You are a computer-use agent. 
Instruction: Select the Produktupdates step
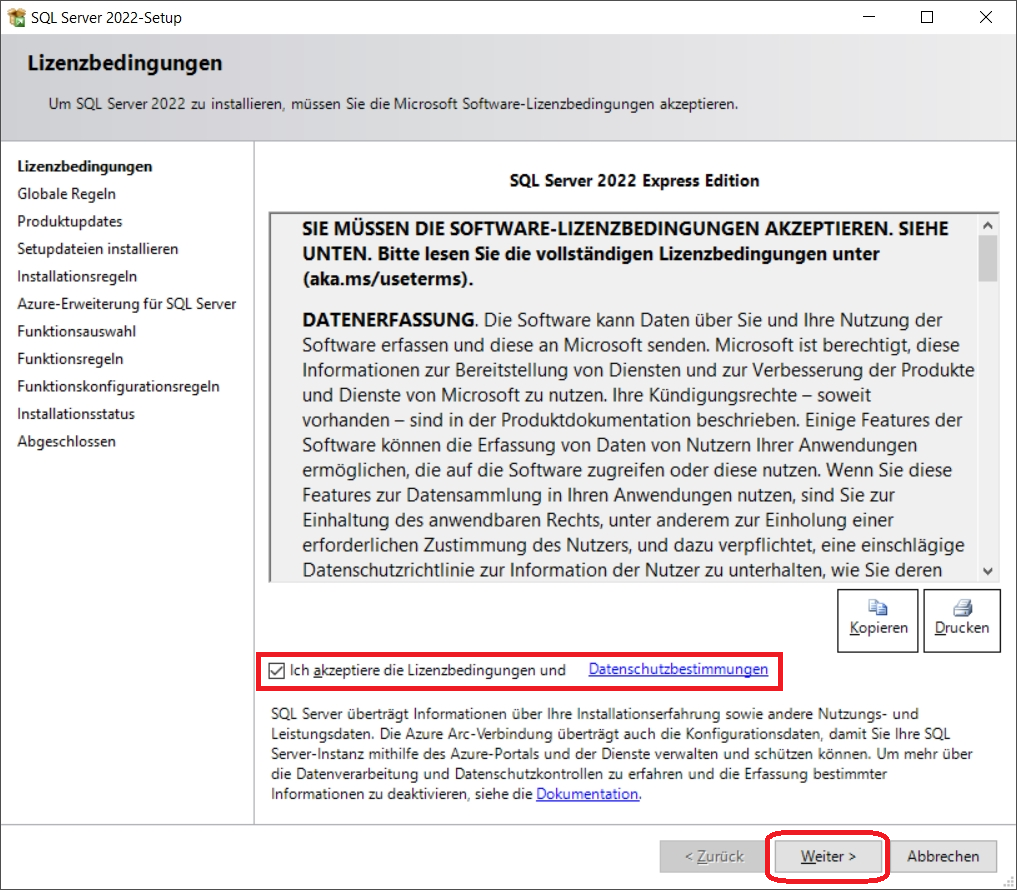click(70, 221)
